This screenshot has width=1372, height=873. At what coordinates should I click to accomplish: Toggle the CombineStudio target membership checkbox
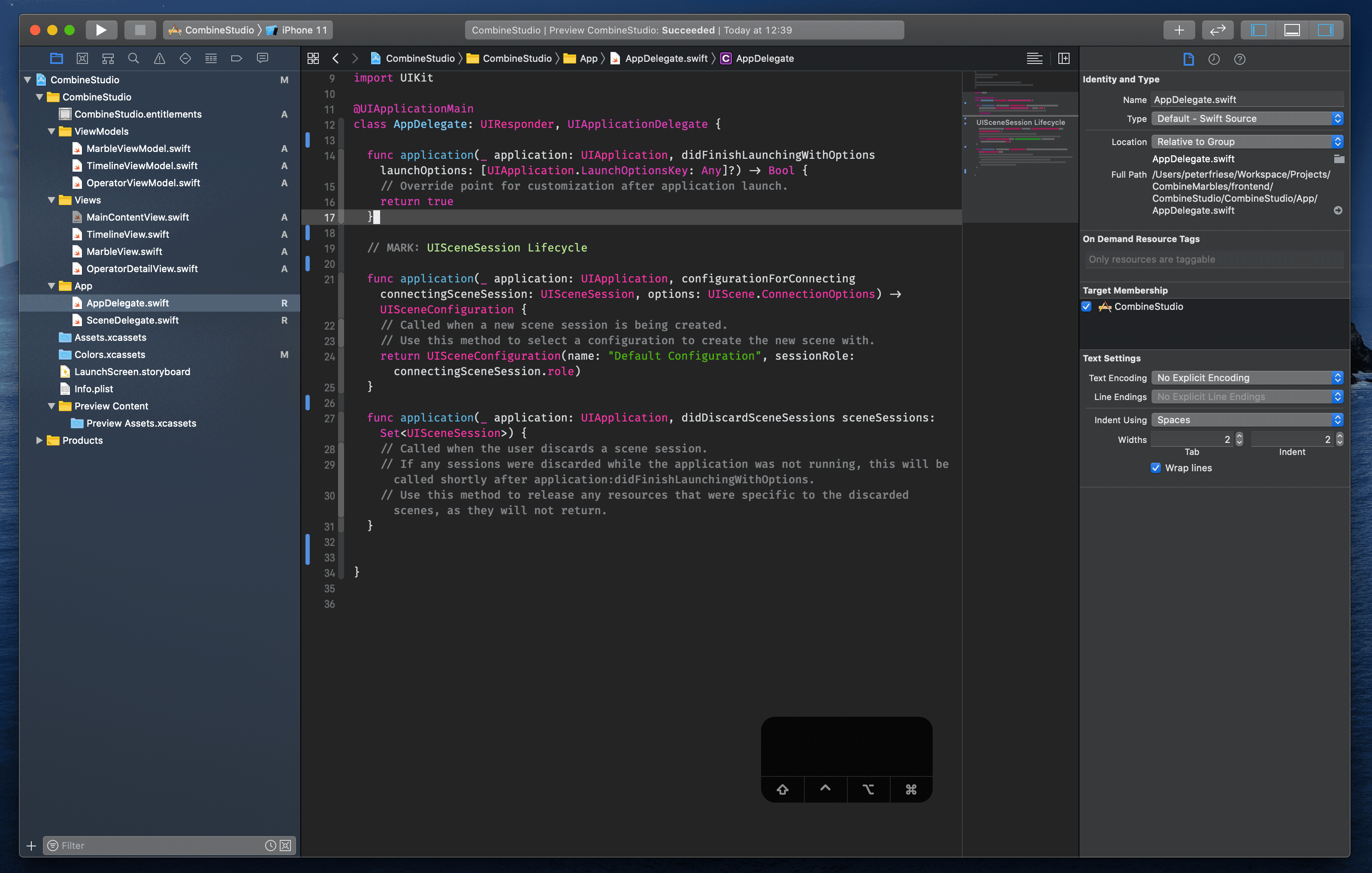(x=1087, y=306)
